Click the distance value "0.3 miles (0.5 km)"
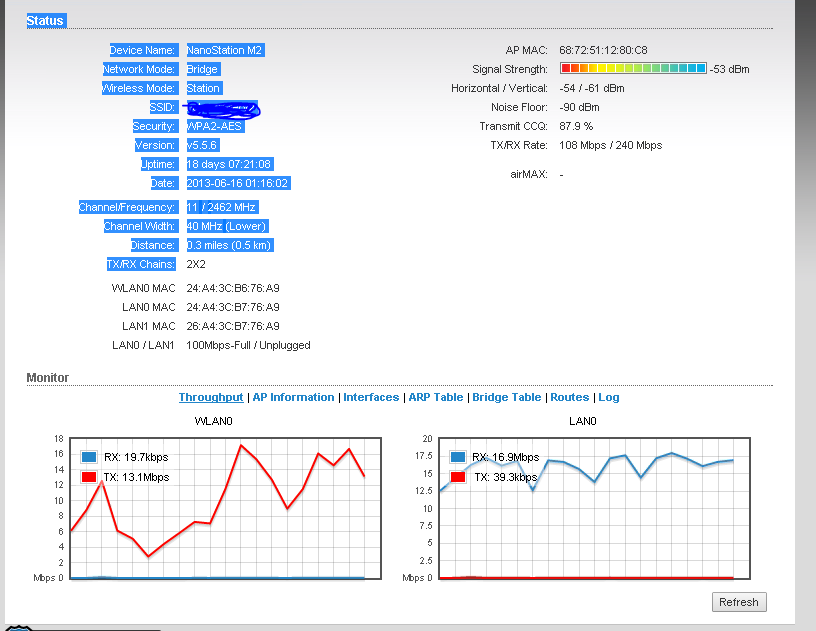 229,245
